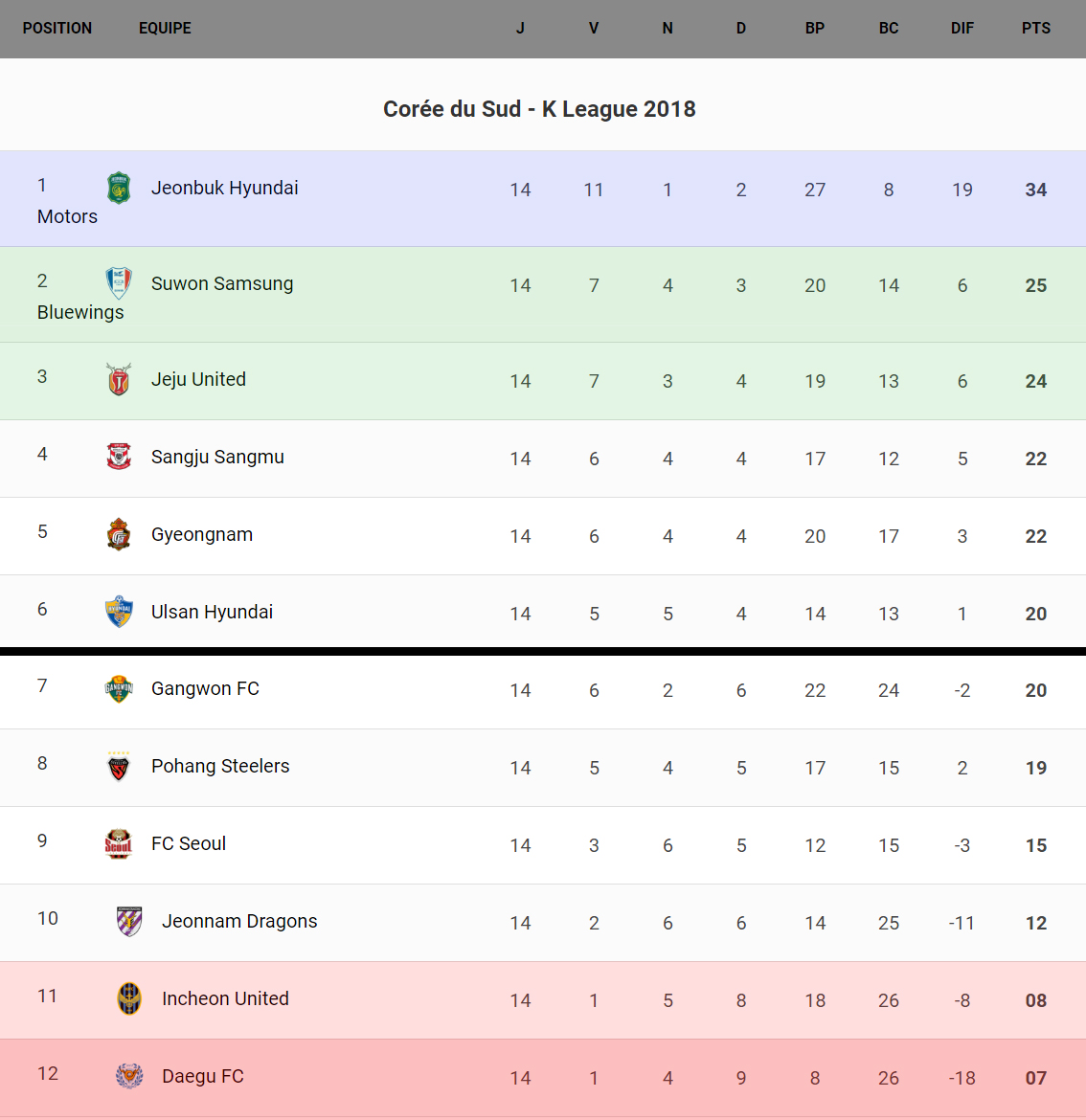The height and width of the screenshot is (1120, 1086).
Task: Click the Suwon Samsung Bluewings crest icon
Action: click(x=119, y=283)
